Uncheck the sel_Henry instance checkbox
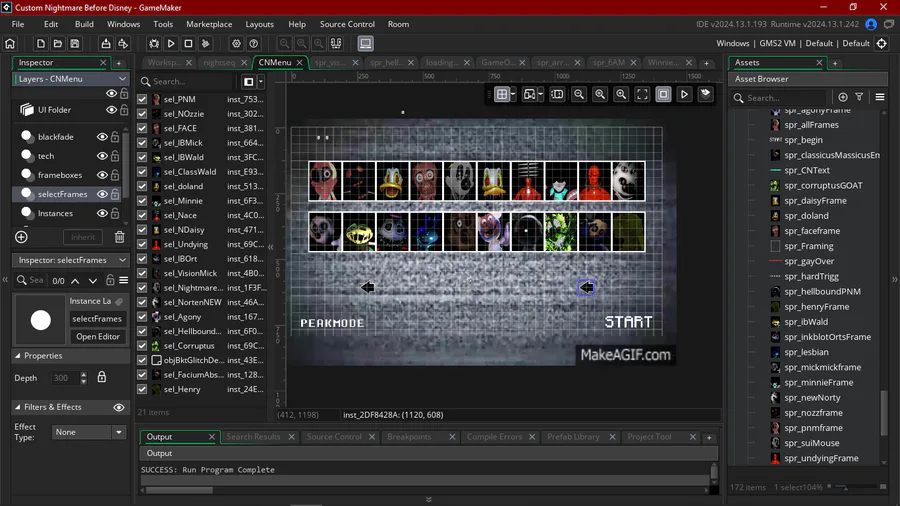This screenshot has height=506, width=900. [142, 389]
